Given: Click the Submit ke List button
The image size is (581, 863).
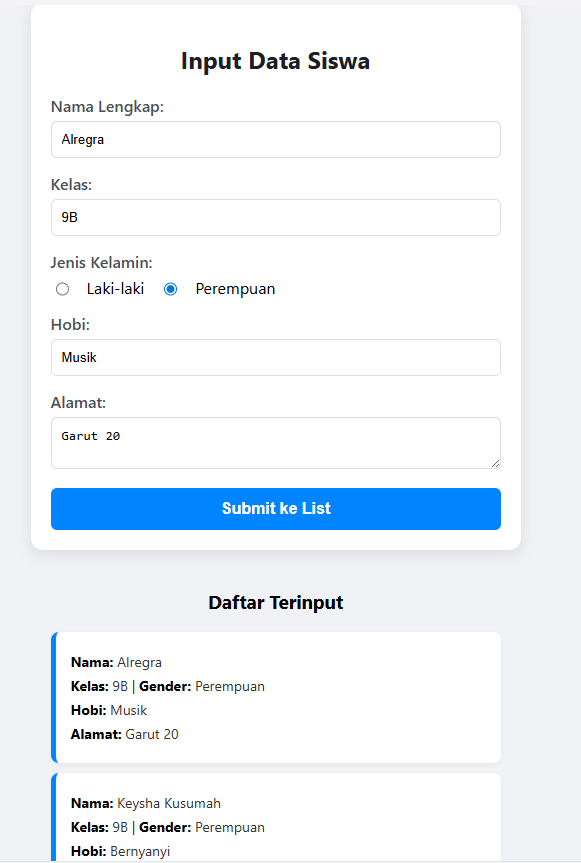Looking at the screenshot, I should 276,509.
